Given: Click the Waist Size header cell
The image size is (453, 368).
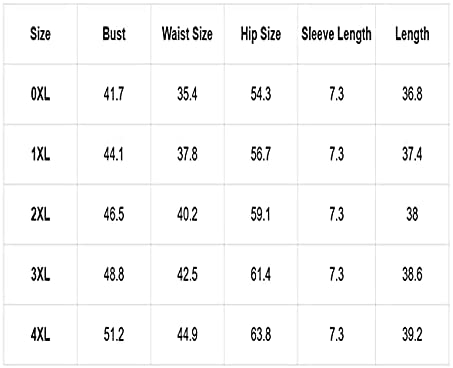Looking at the screenshot, I should coord(187,34).
